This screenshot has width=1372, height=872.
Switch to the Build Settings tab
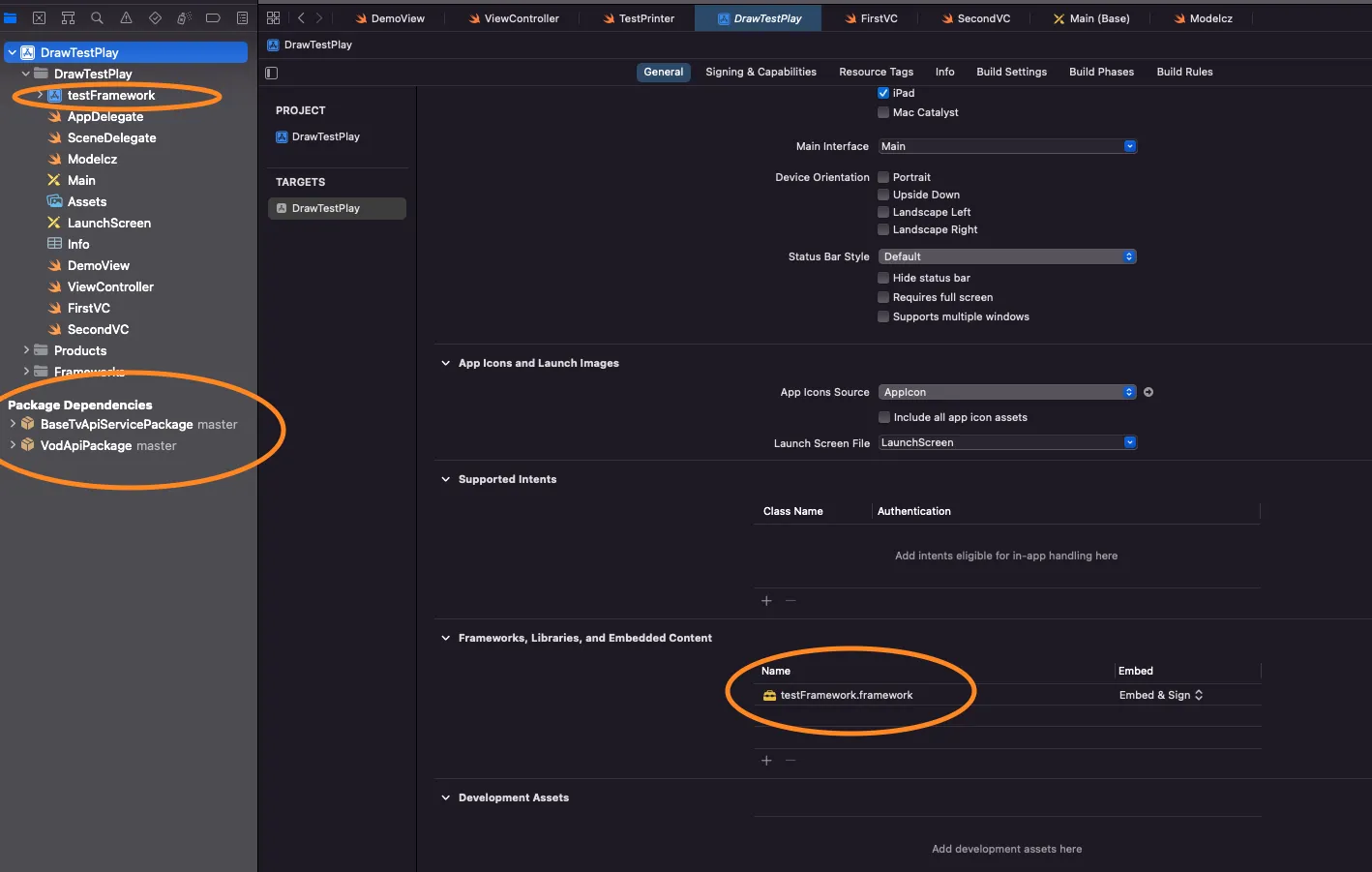[1011, 72]
